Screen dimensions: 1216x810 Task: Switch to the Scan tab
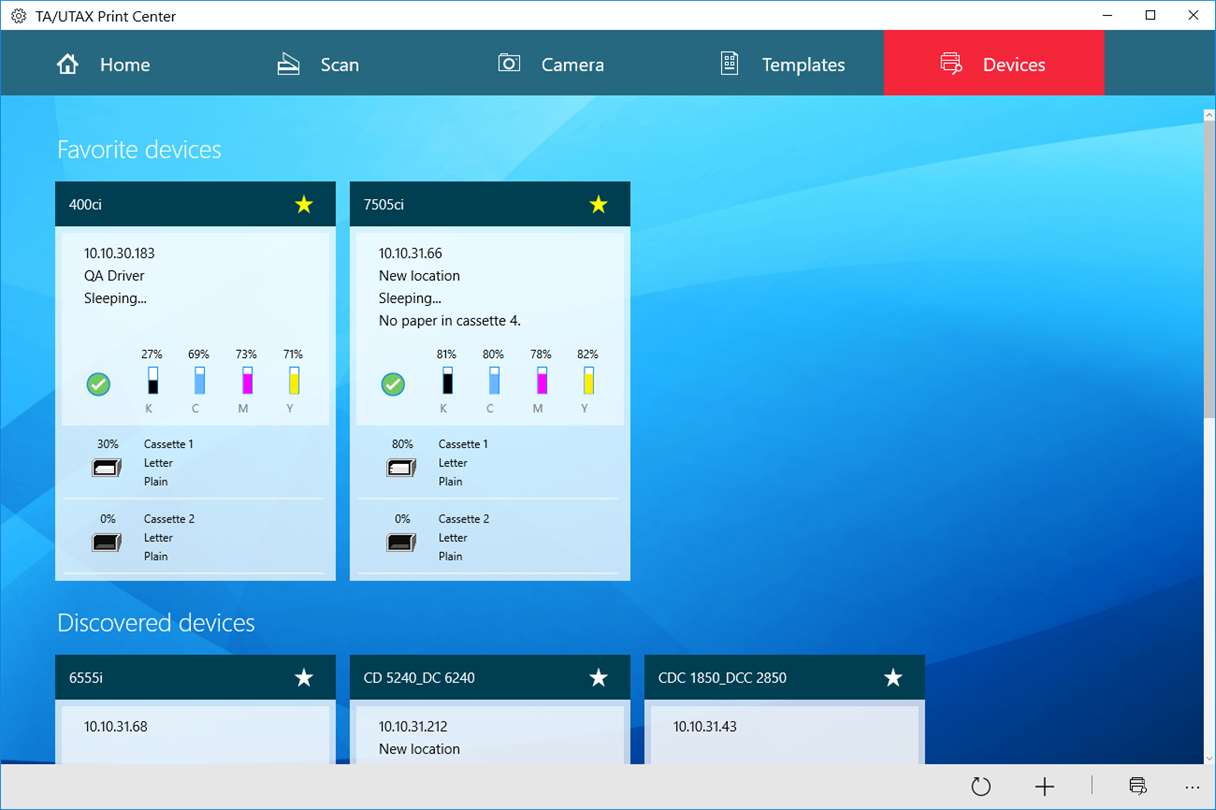pos(331,64)
